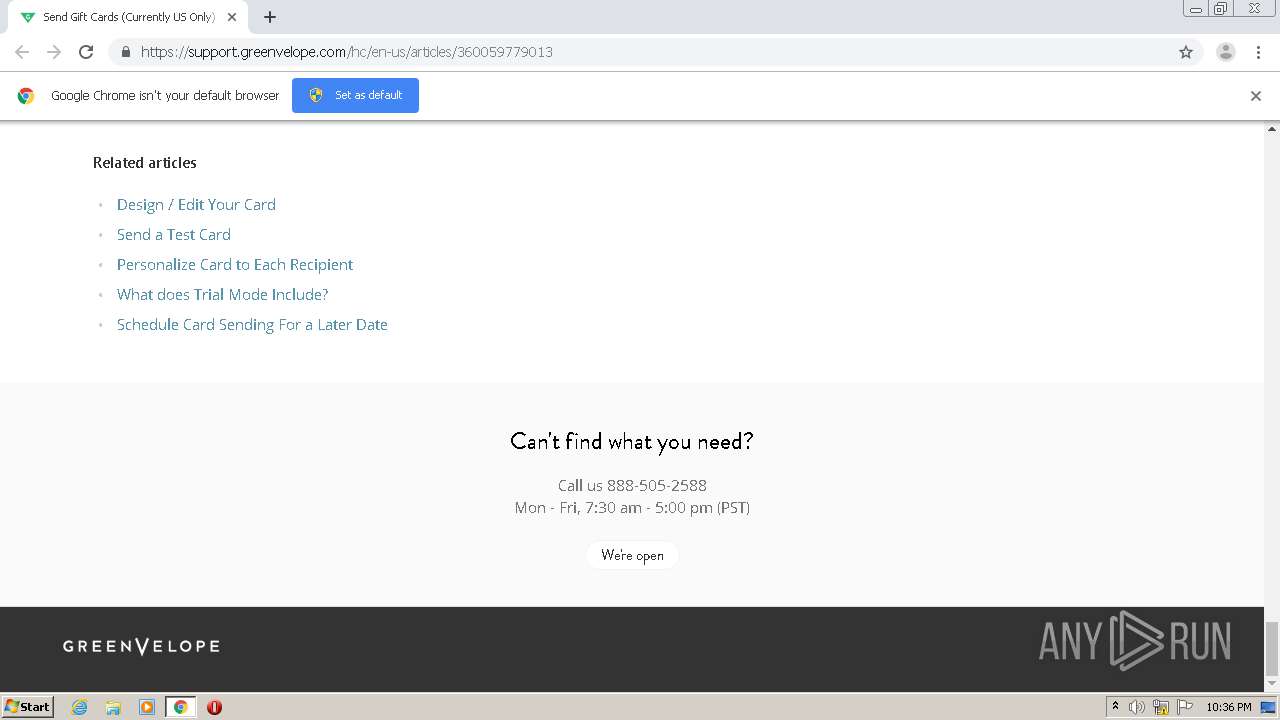Click the page scrollbar up arrow

(x=1272, y=129)
